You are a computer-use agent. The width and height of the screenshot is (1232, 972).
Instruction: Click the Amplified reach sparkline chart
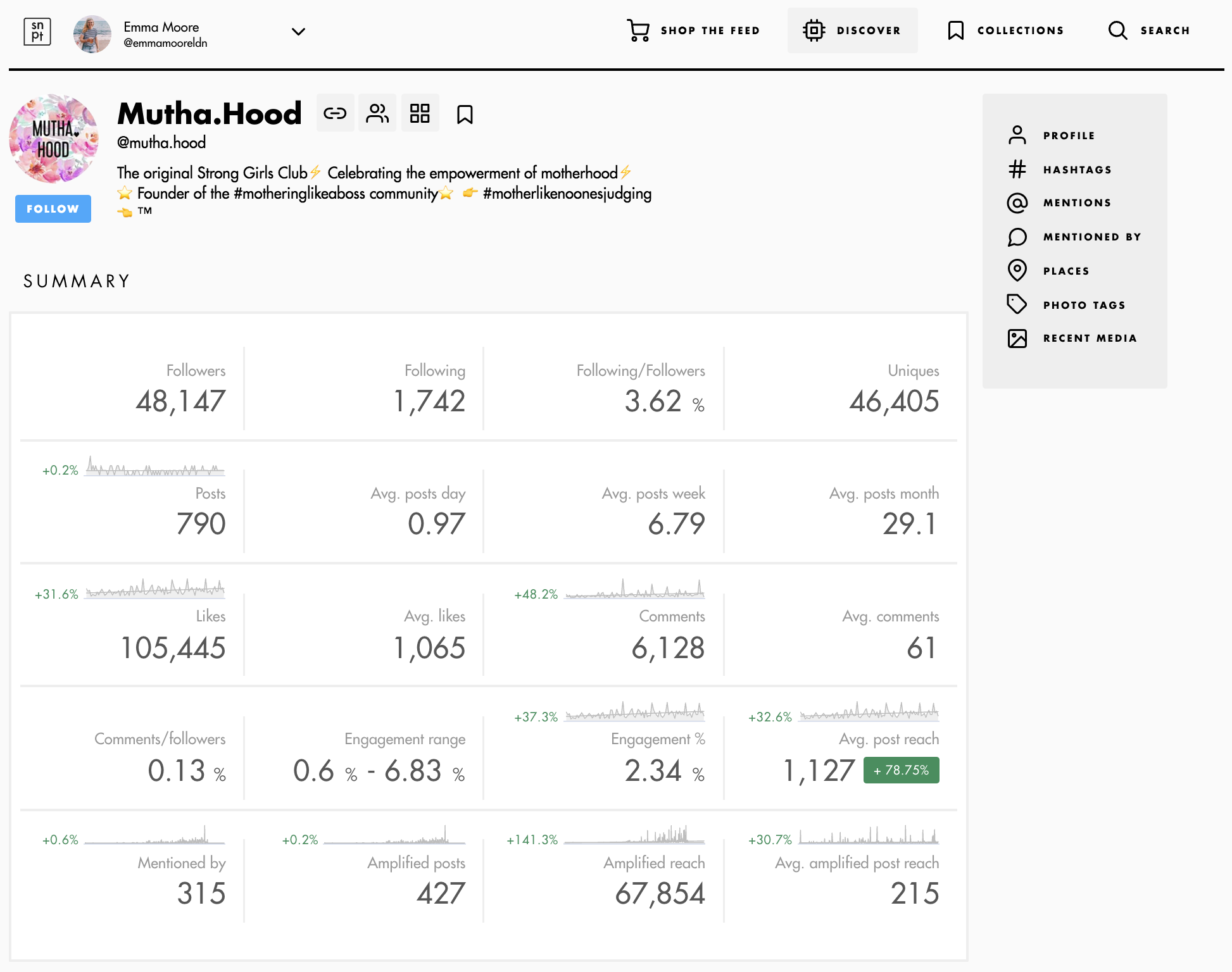634,835
